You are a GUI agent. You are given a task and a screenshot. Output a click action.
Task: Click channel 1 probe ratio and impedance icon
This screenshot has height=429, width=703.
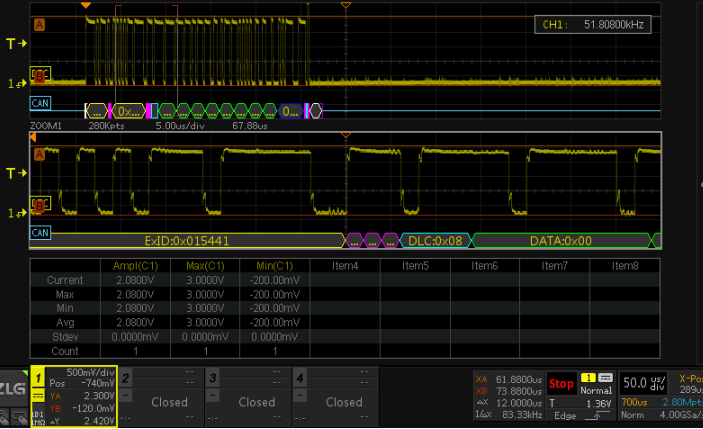click(38, 418)
